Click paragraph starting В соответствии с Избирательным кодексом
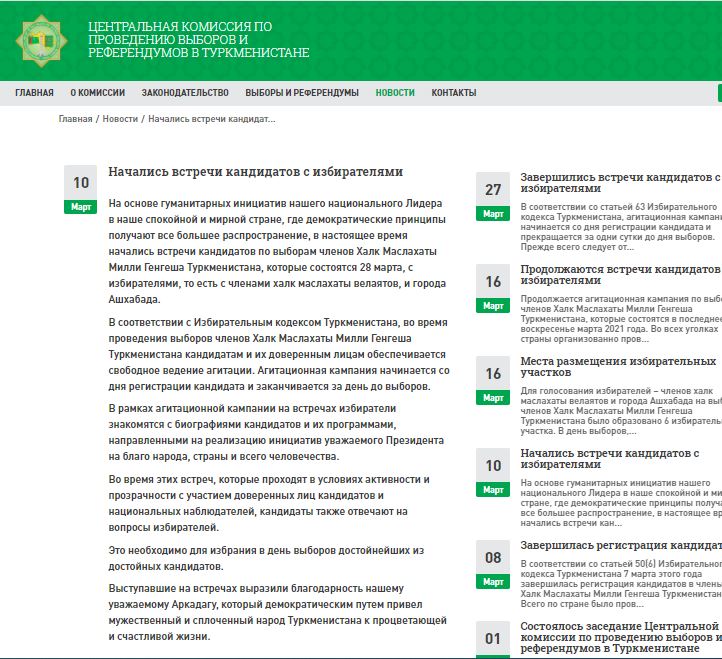The width and height of the screenshot is (722, 659). point(279,354)
